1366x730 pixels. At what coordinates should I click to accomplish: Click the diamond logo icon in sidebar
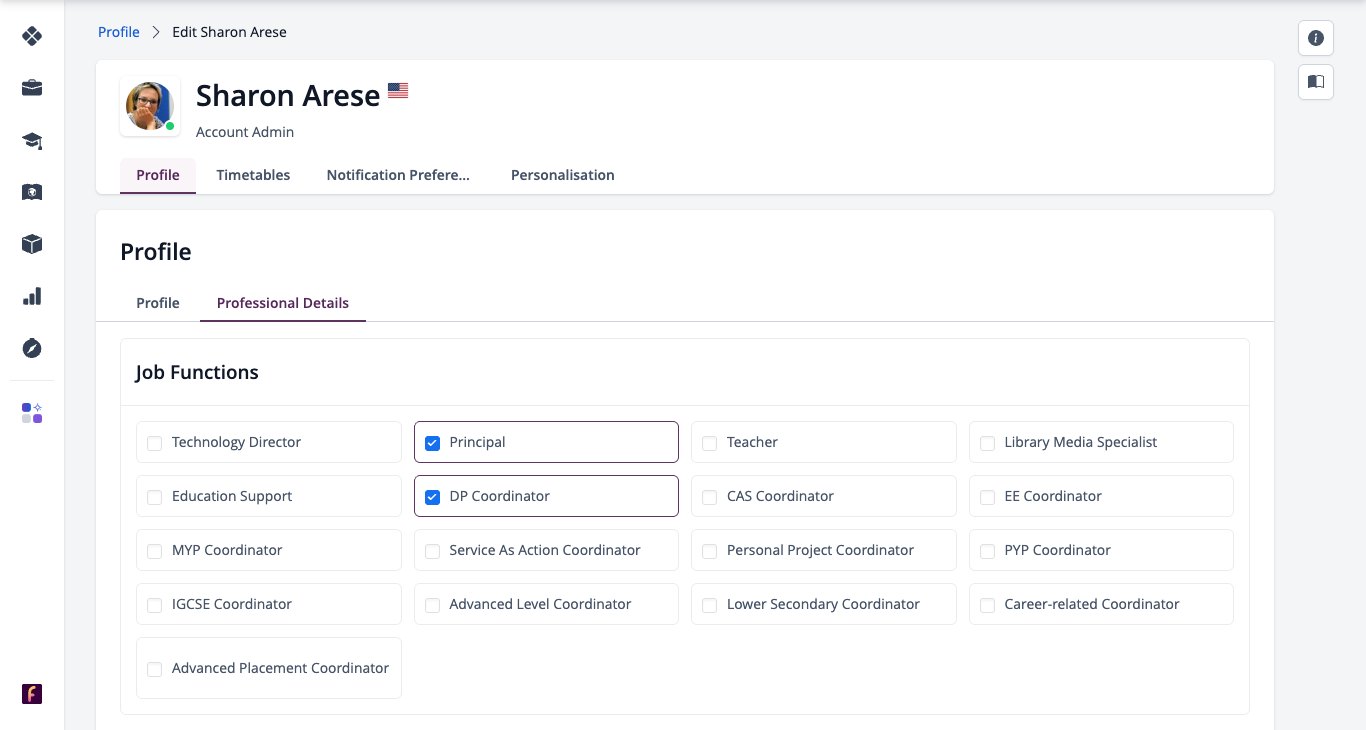pyautogui.click(x=32, y=36)
